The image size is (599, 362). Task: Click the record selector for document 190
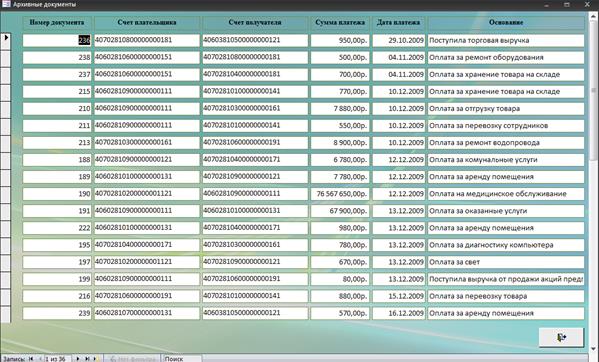5,194
